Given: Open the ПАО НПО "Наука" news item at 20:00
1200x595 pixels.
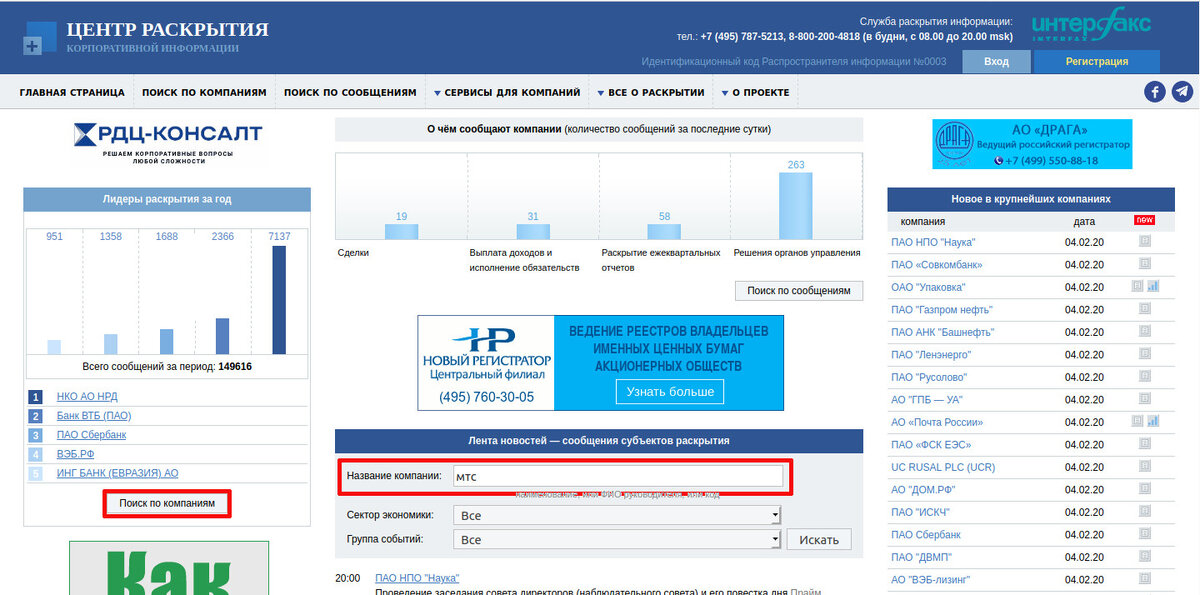Looking at the screenshot, I should (417, 578).
